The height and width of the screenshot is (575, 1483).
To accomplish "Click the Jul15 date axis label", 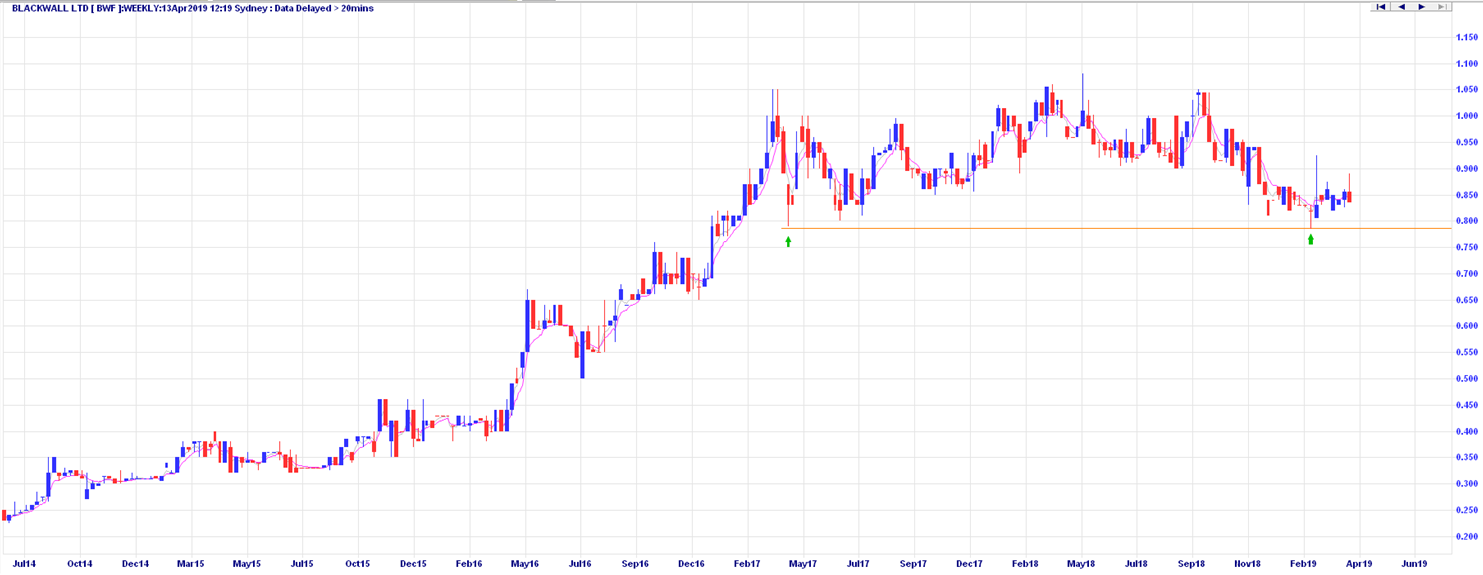I will tap(302, 564).
